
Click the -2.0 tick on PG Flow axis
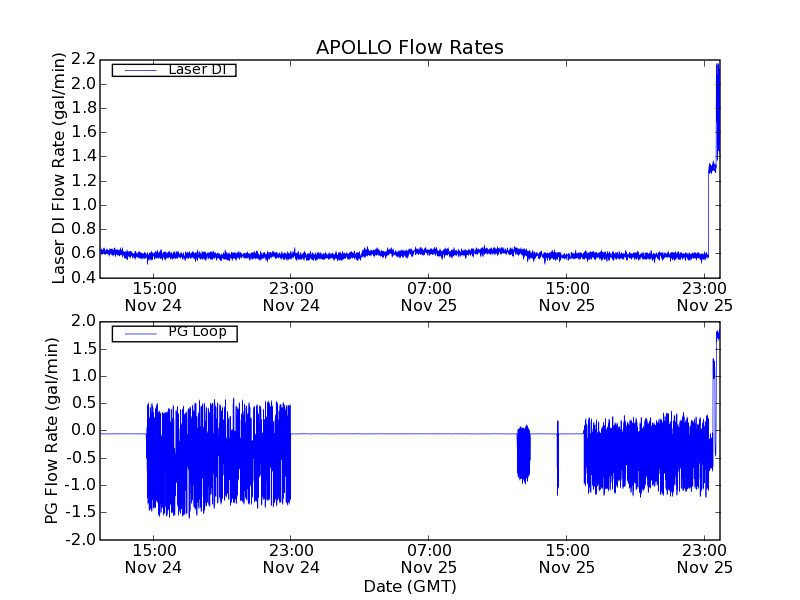point(81,539)
